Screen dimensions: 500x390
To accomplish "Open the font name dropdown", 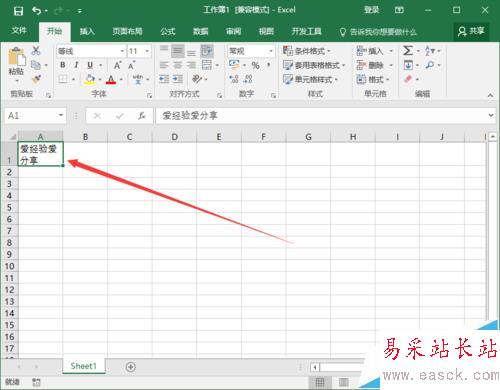I will click(122, 51).
